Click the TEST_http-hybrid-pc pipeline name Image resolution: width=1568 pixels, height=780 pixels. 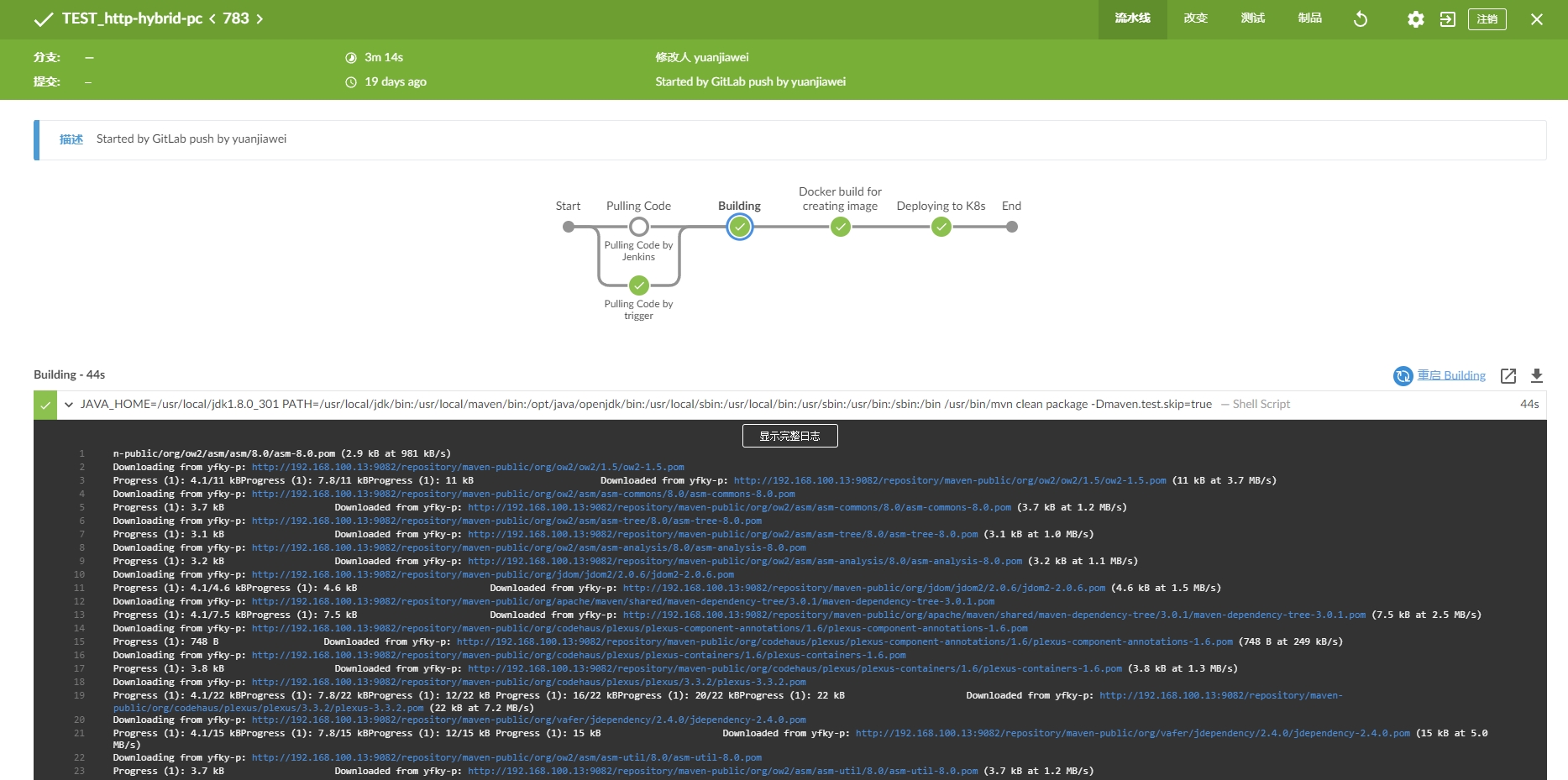[132, 18]
